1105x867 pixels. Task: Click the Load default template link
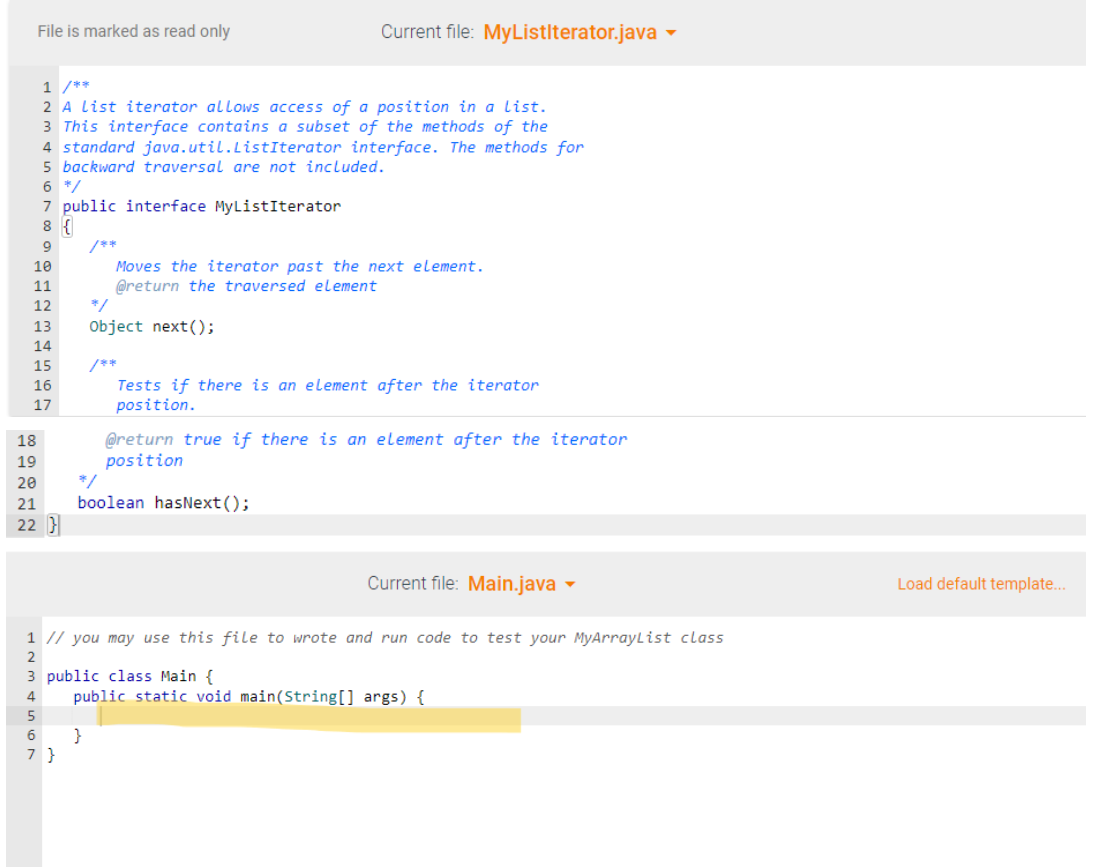980,584
